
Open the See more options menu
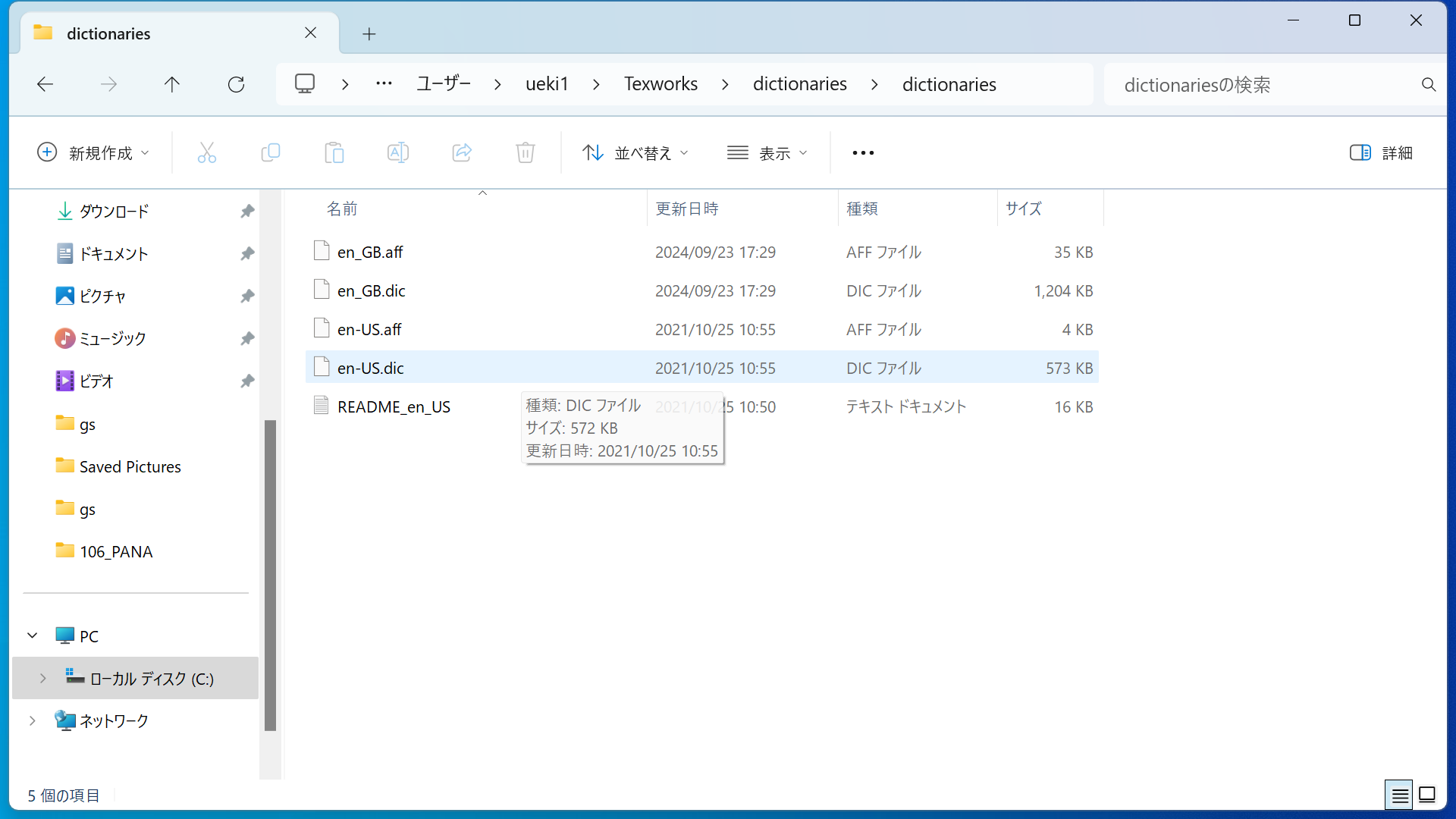coord(863,152)
